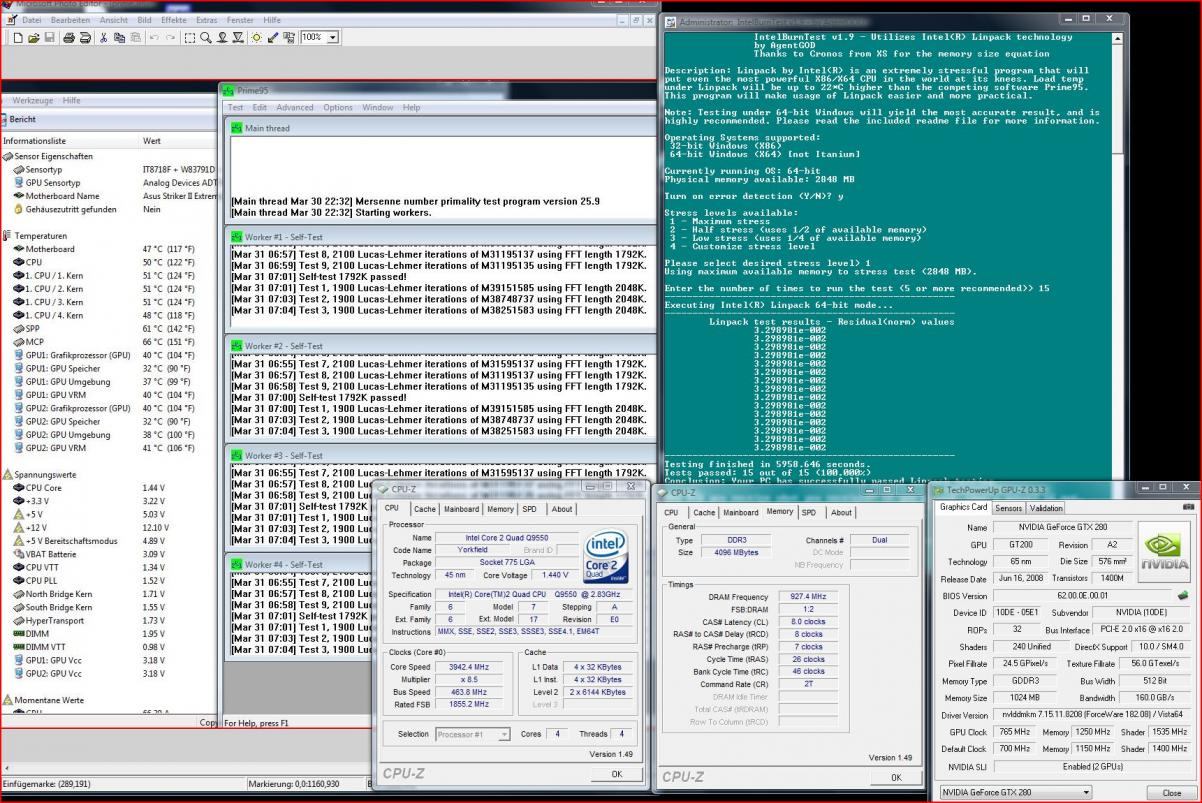Click the GPU-Z screenshot camera icon
The height and width of the screenshot is (803, 1202).
tap(1188, 507)
